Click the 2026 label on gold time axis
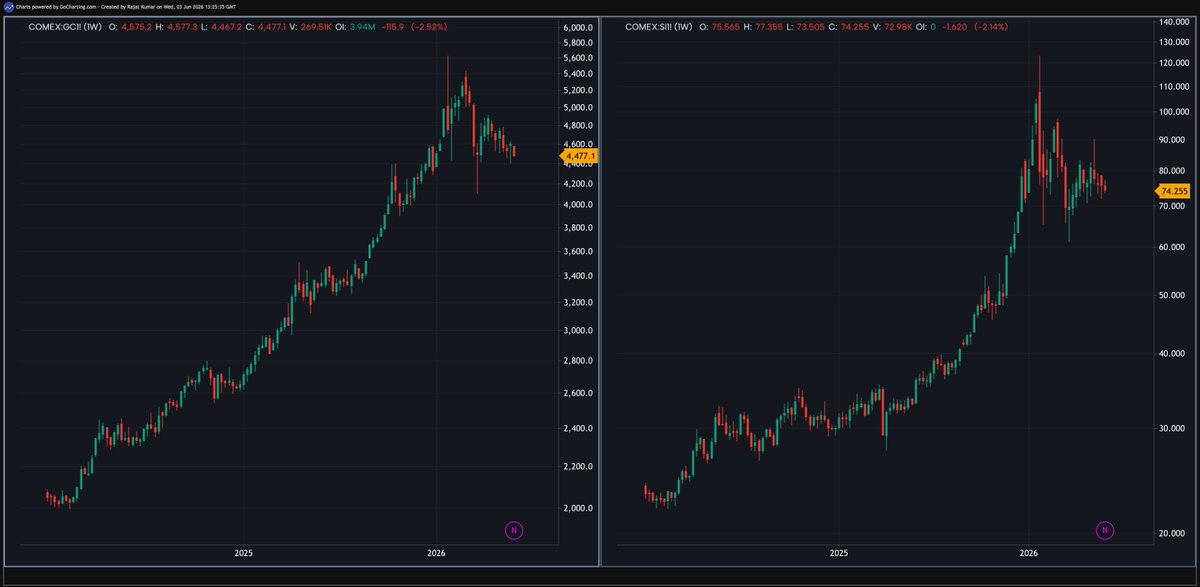The height and width of the screenshot is (587, 1200). (436, 552)
